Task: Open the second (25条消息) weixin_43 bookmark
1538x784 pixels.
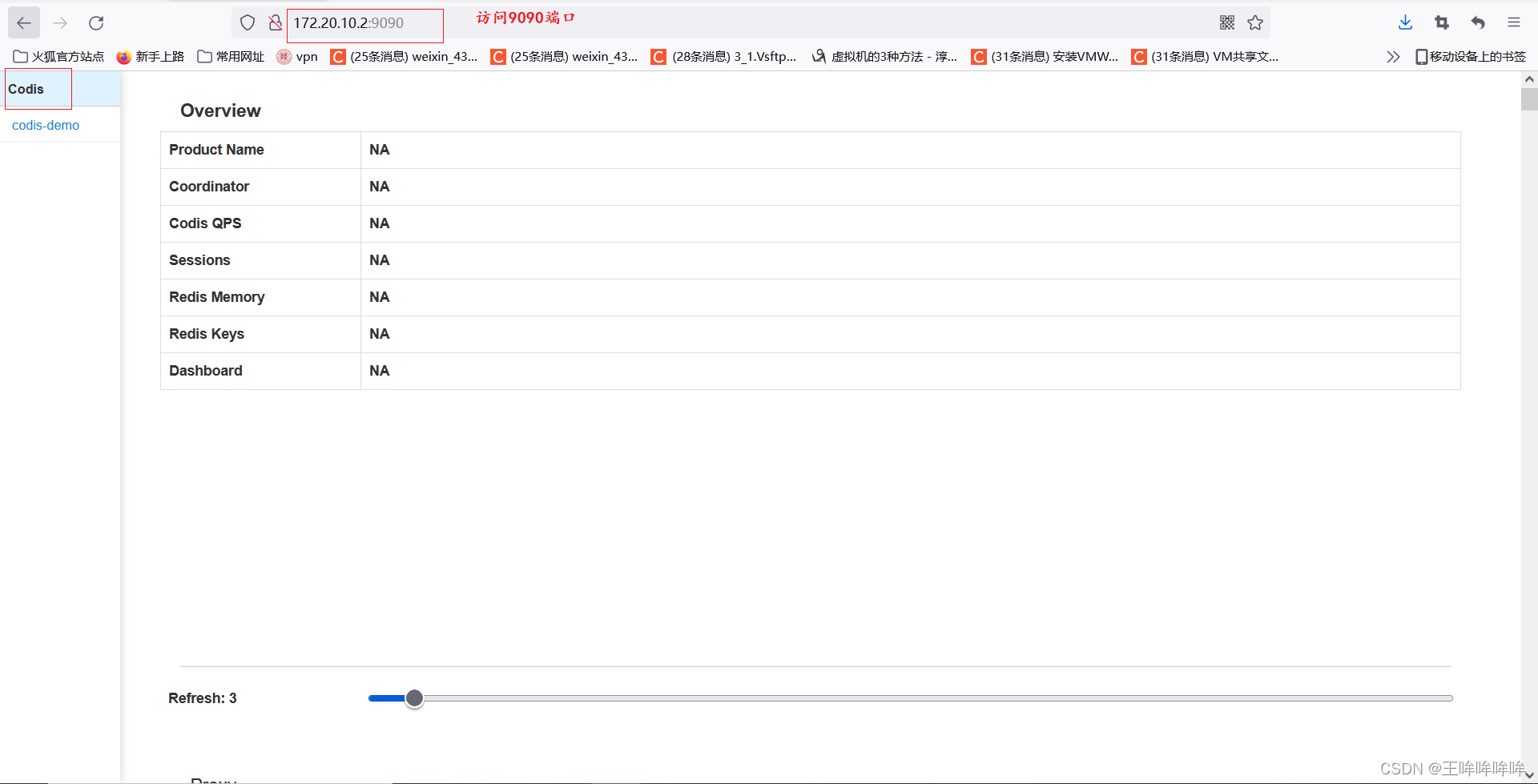Action: (565, 57)
